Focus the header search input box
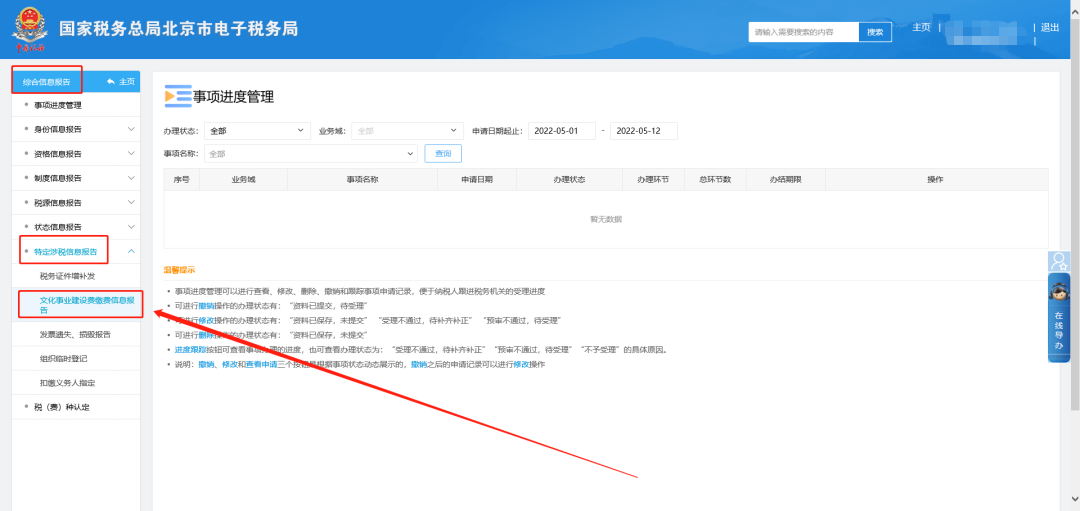 click(x=803, y=32)
